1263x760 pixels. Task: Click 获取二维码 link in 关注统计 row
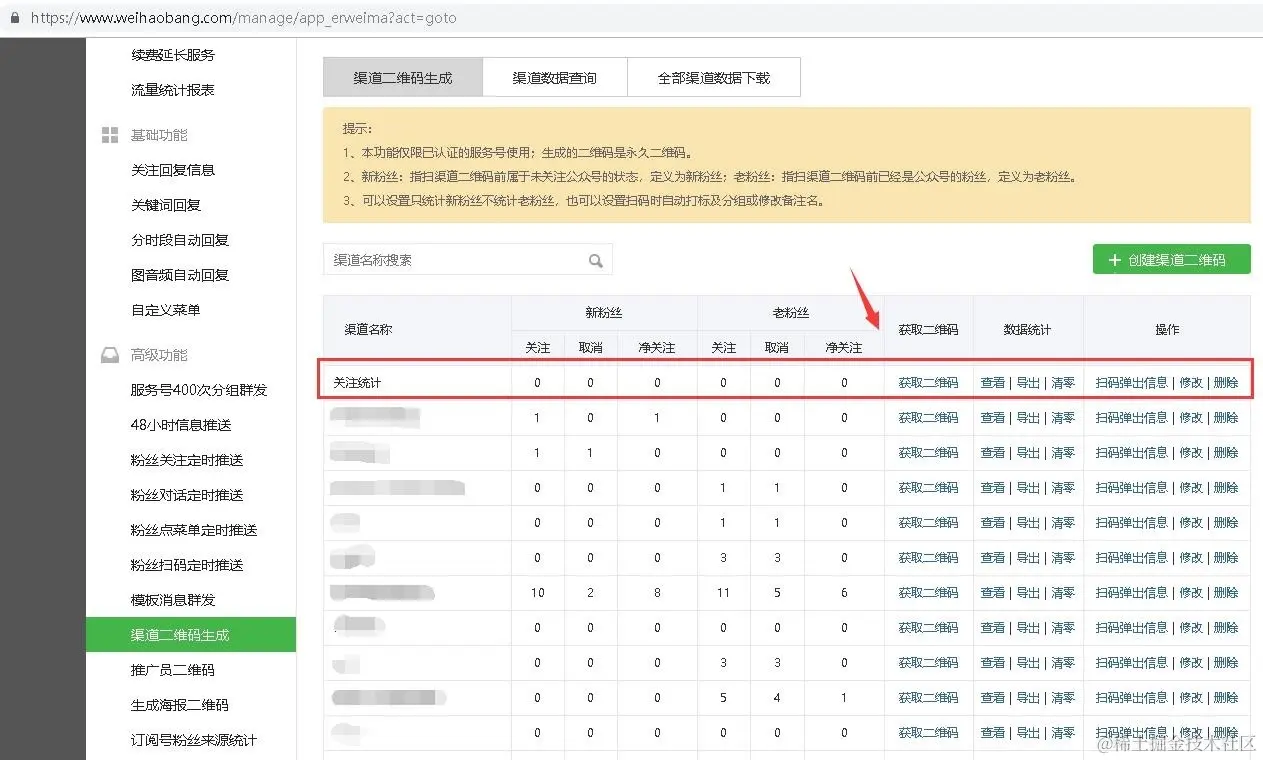point(928,383)
